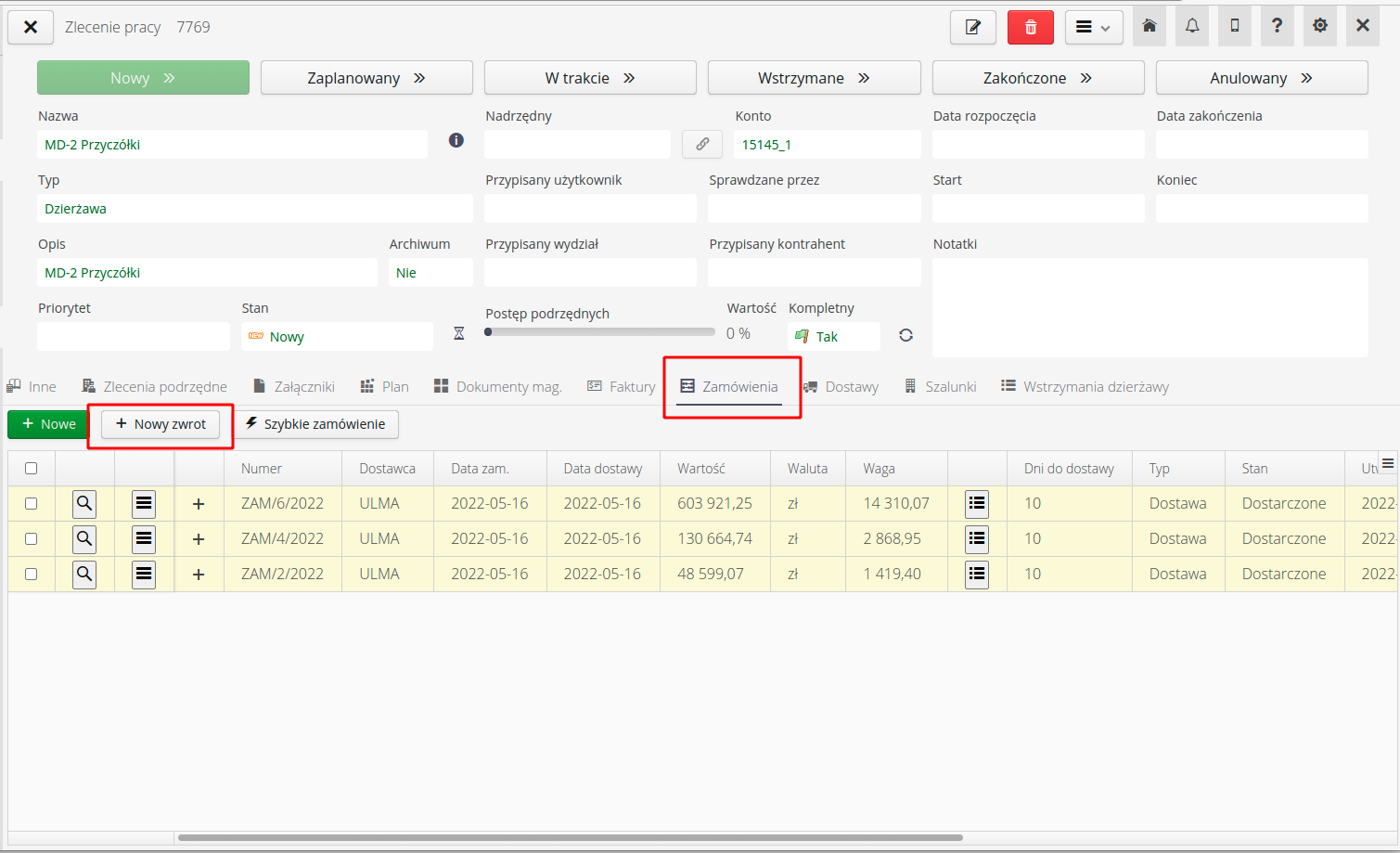Click the hourglass icon next to the Stan field
The height and width of the screenshot is (853, 1400).
[458, 332]
